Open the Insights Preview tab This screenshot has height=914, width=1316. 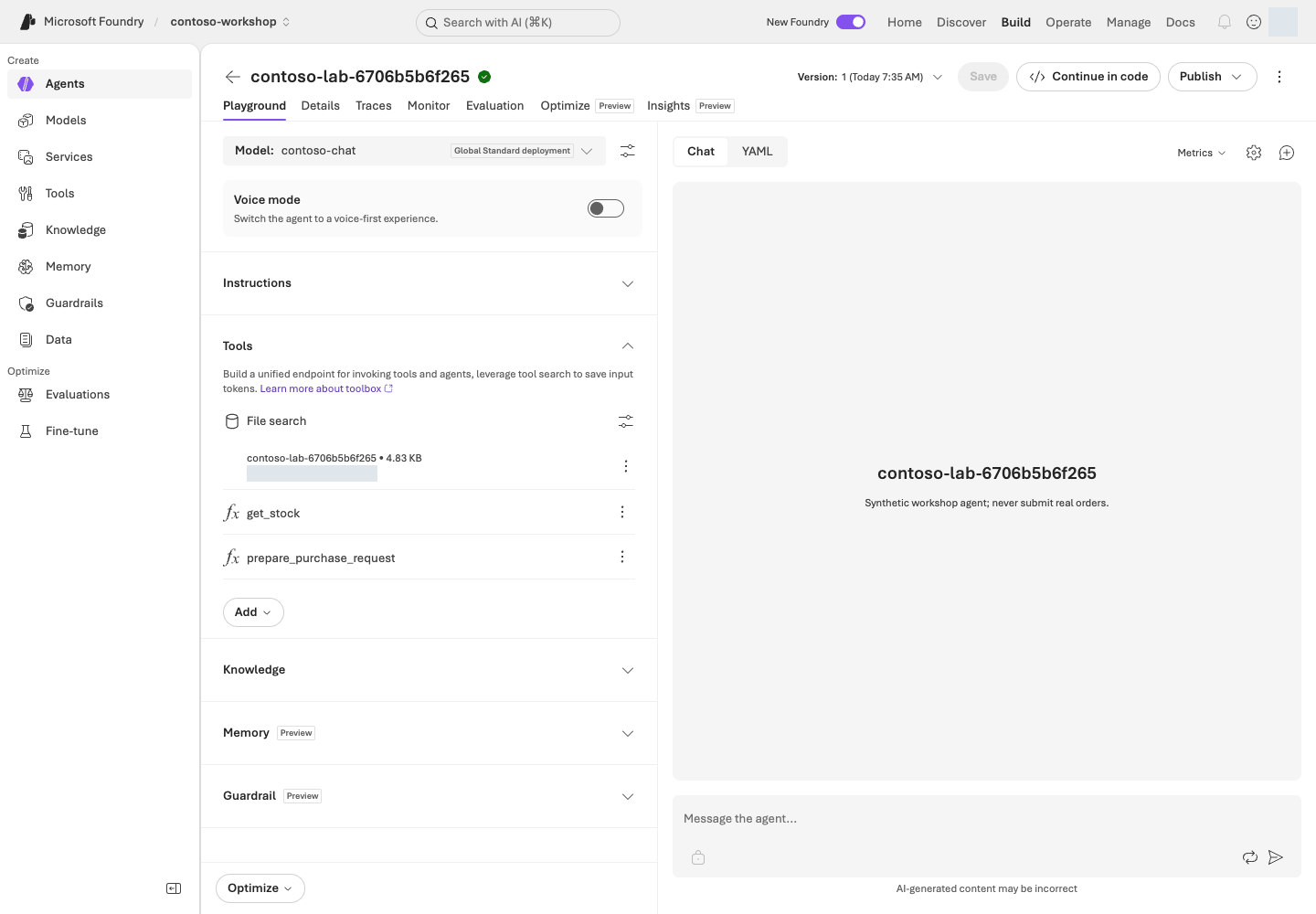coord(690,106)
